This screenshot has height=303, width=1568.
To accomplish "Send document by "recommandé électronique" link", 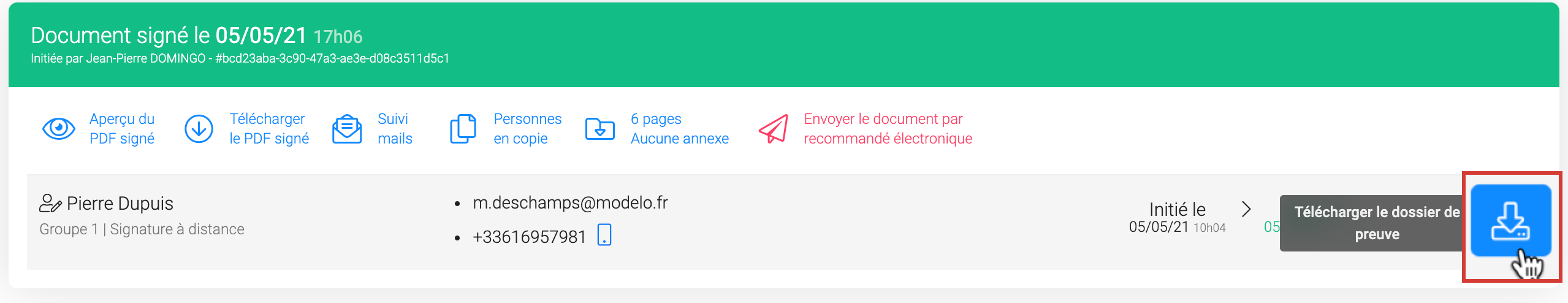I will [888, 129].
